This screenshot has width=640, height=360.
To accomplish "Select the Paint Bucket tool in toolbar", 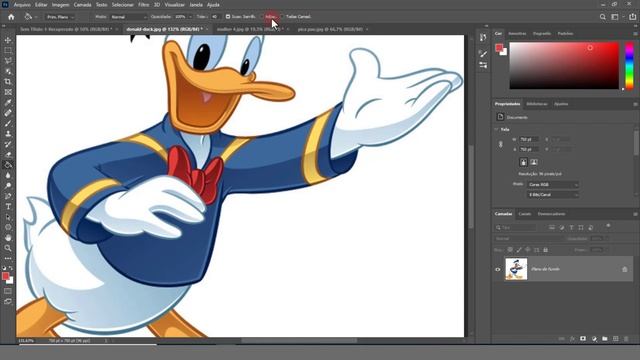I will coord(8,165).
